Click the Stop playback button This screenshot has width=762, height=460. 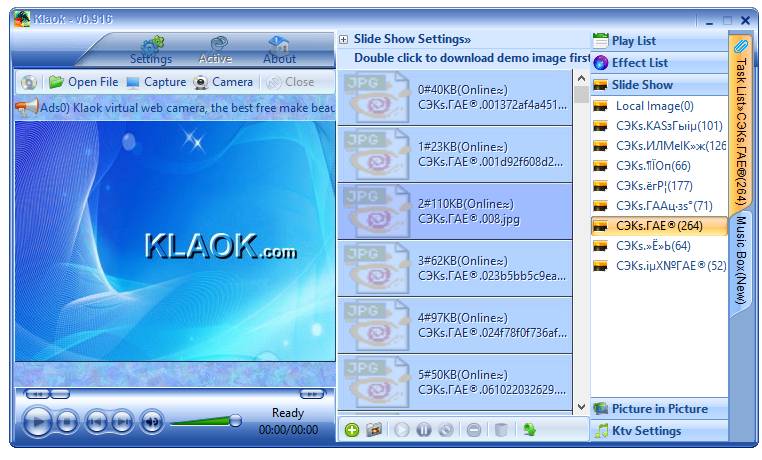click(x=67, y=422)
